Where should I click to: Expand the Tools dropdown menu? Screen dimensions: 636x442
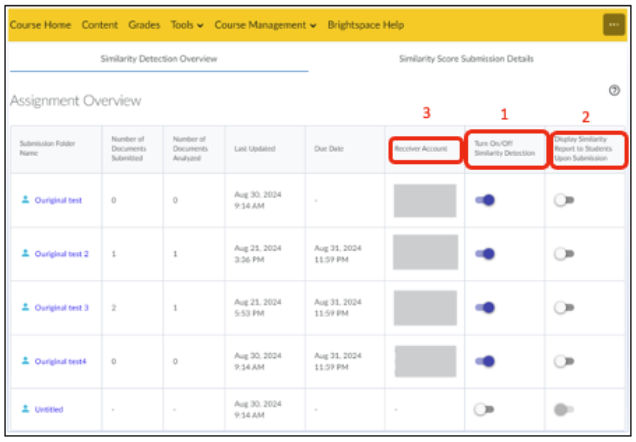pyautogui.click(x=187, y=25)
